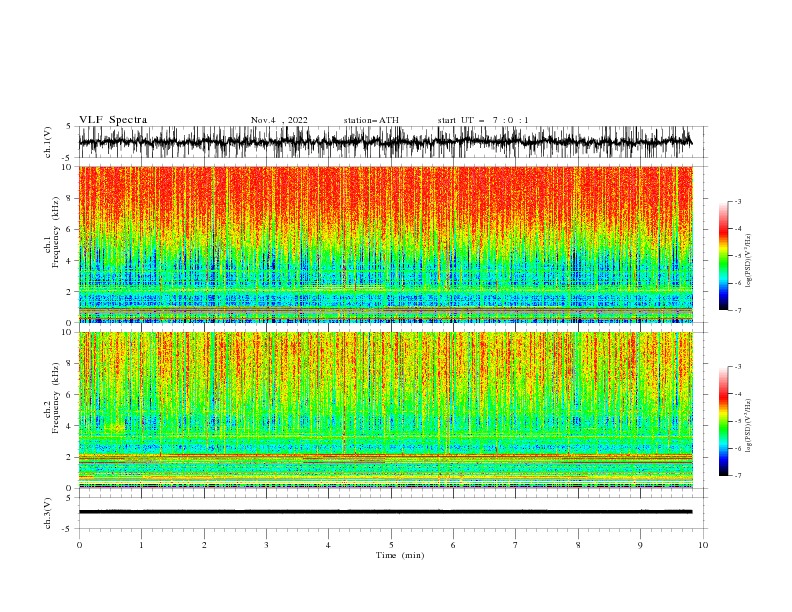Click time axis tick label "6"
Screen dimensions: 792x612
click(x=453, y=545)
